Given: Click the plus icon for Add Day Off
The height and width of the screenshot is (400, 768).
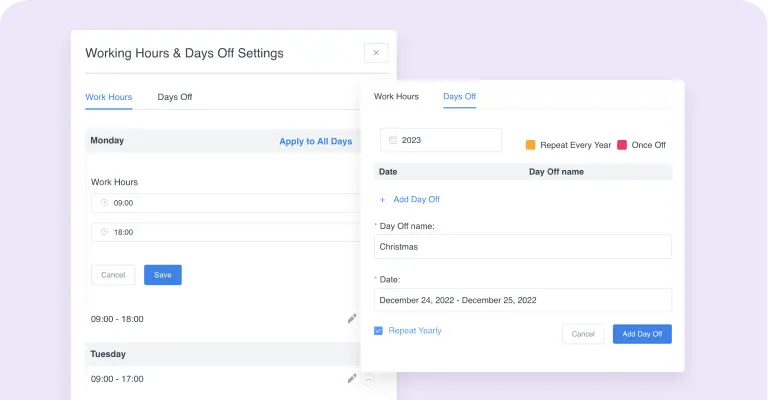Looking at the screenshot, I should pos(383,200).
